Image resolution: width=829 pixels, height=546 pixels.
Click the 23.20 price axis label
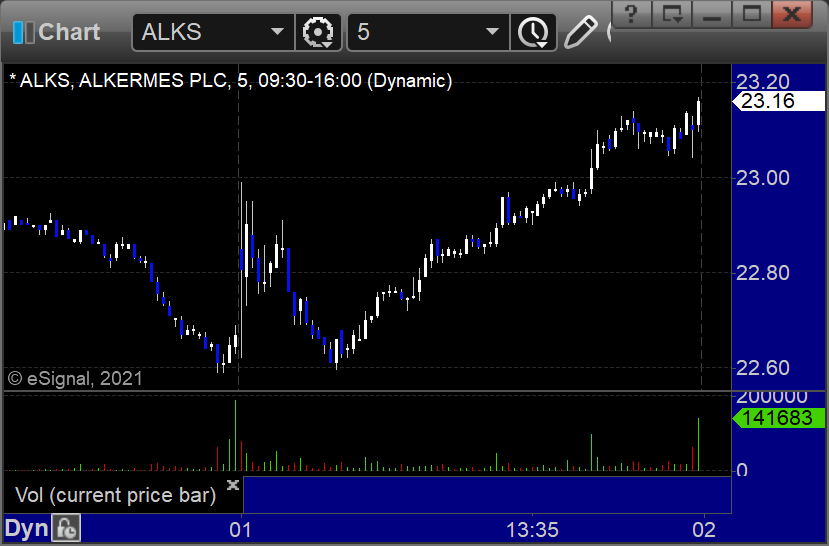[762, 81]
